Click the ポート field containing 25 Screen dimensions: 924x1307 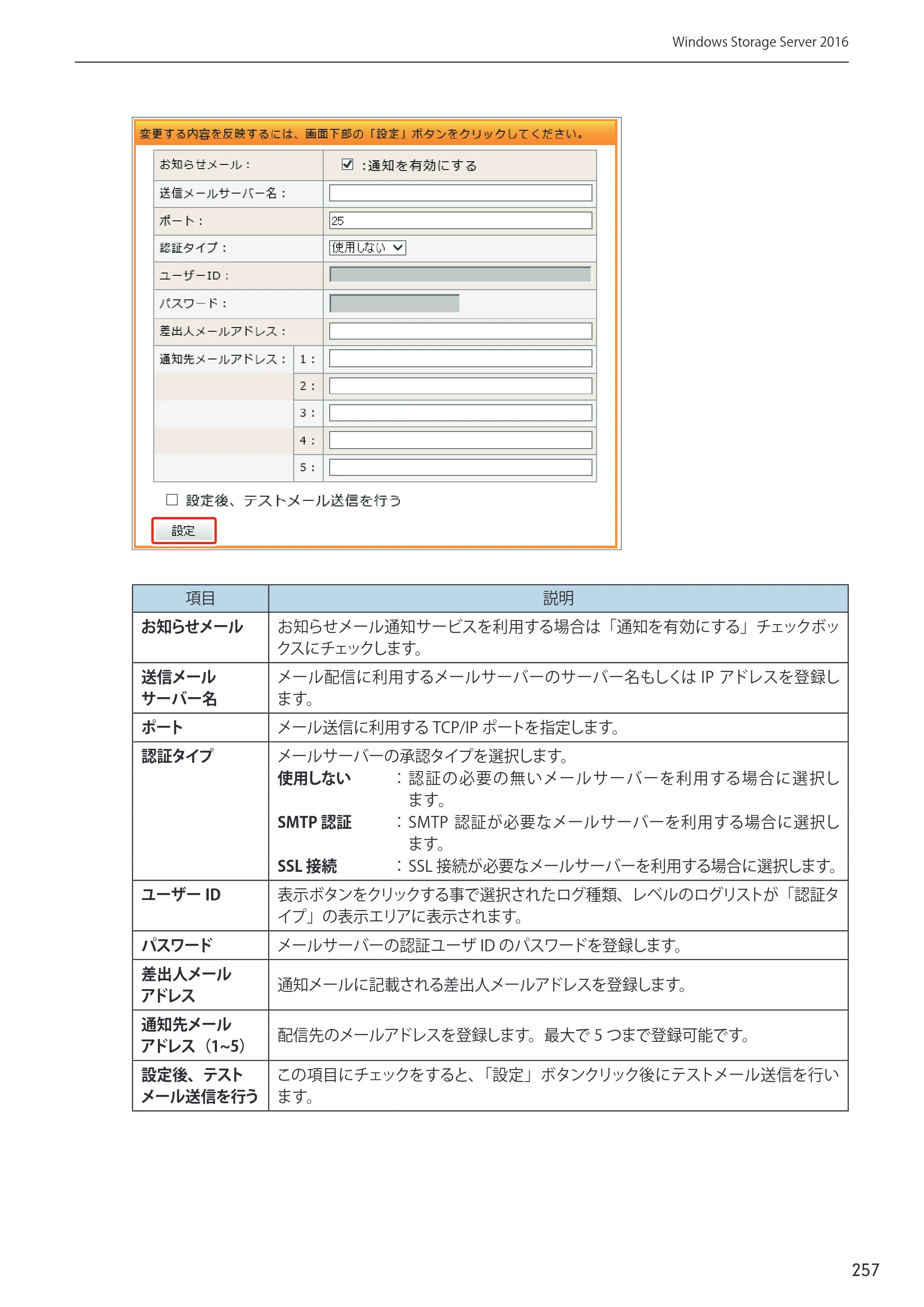pyautogui.click(x=460, y=220)
